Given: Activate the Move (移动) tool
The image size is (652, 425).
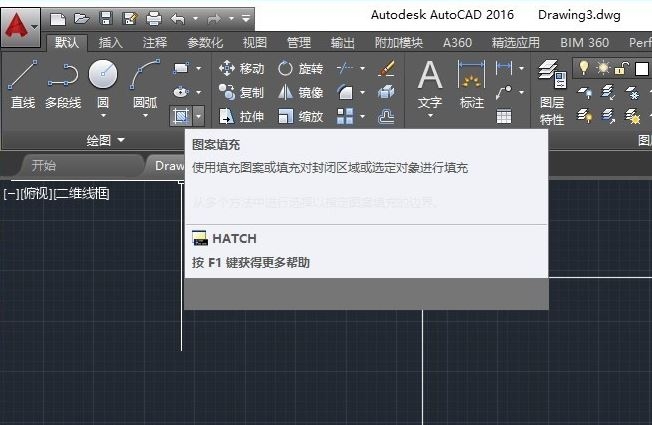Looking at the screenshot, I should [x=242, y=68].
